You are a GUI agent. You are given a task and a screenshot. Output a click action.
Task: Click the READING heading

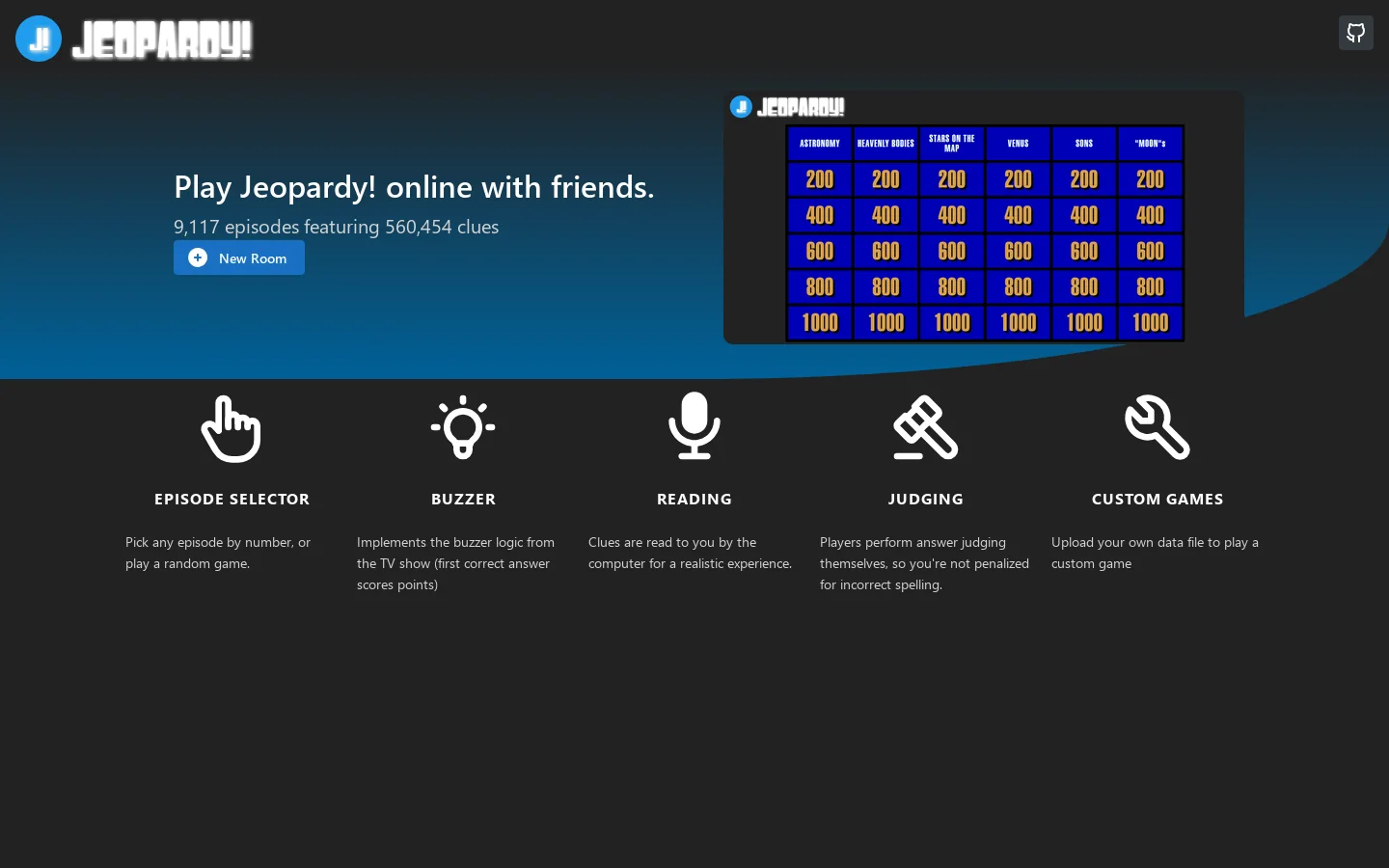pyautogui.click(x=694, y=499)
